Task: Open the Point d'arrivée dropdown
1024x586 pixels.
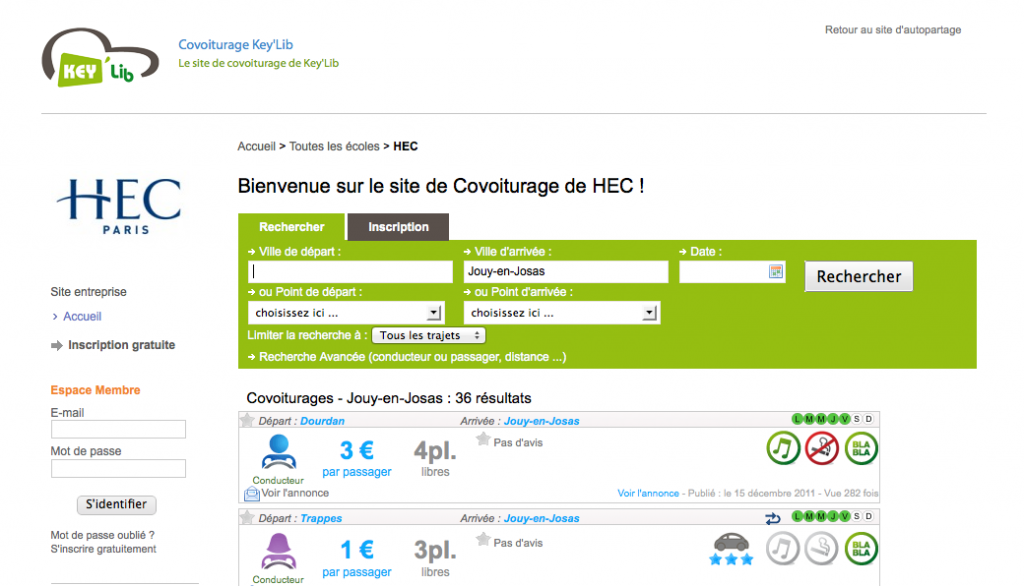Action: 562,313
